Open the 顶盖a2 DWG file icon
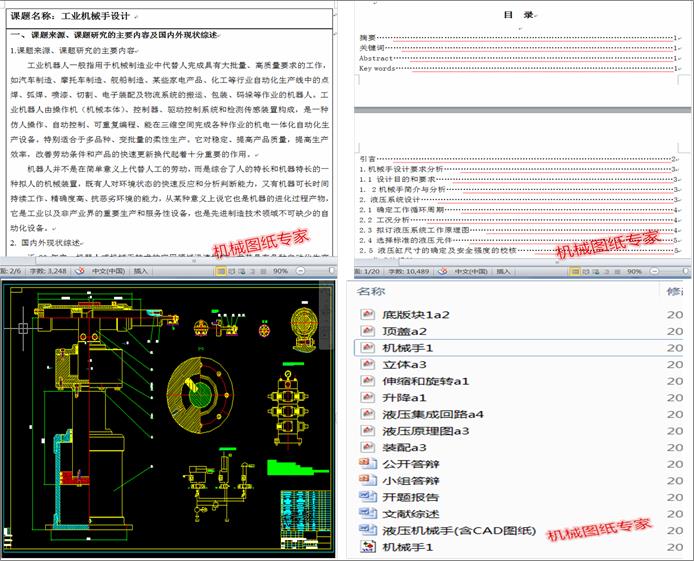Viewport: 694px width, 561px height. 367,331
